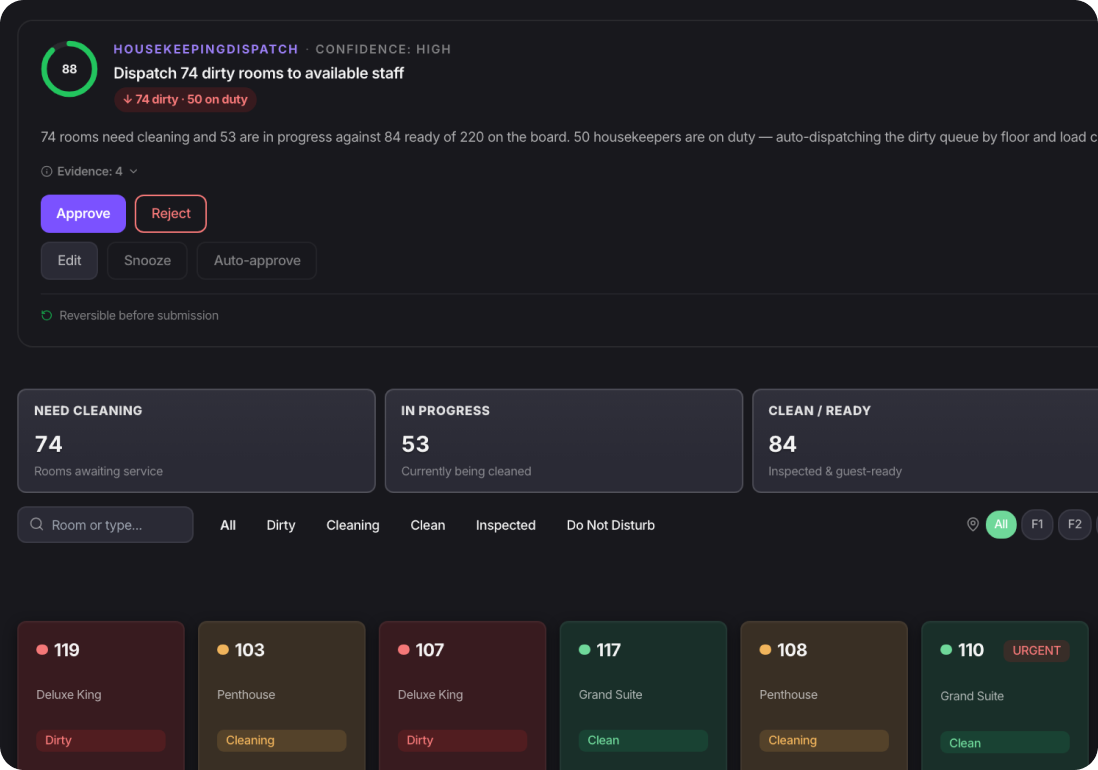The image size is (1098, 770).
Task: Click the 88 confidence score ring
Action: coord(69,69)
